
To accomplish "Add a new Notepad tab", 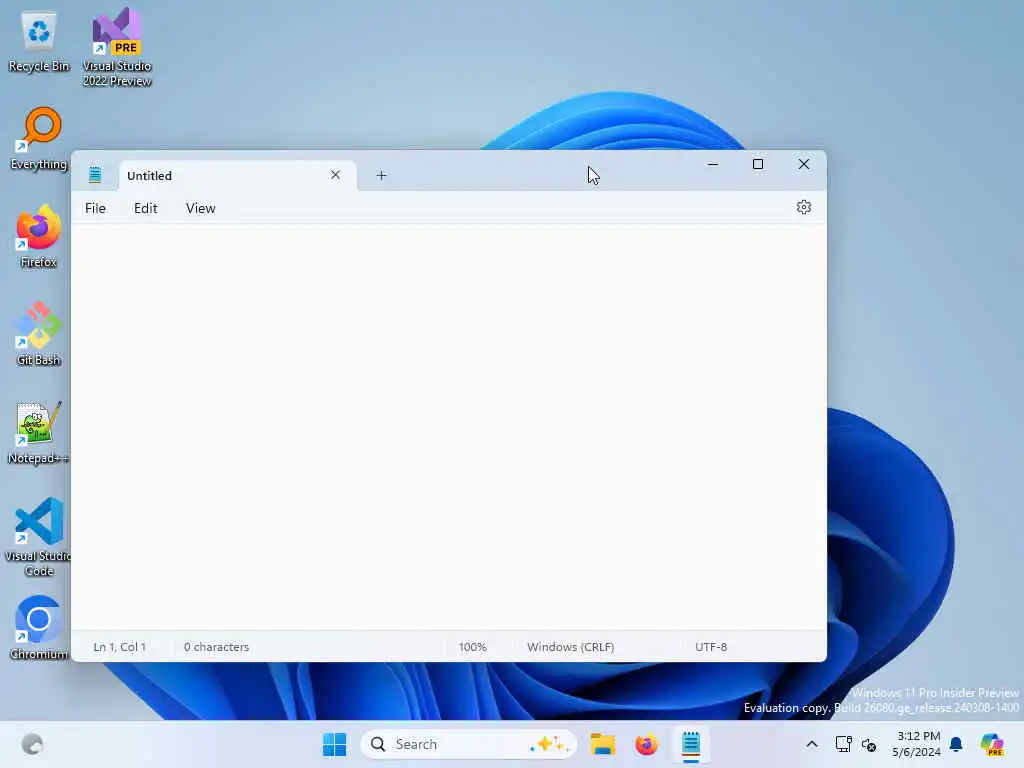I will pos(381,175).
